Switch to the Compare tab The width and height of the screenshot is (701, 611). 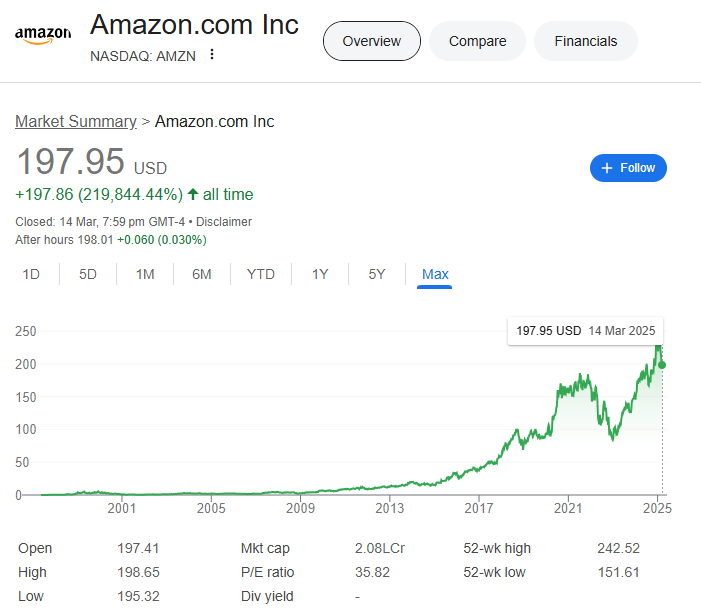477,41
